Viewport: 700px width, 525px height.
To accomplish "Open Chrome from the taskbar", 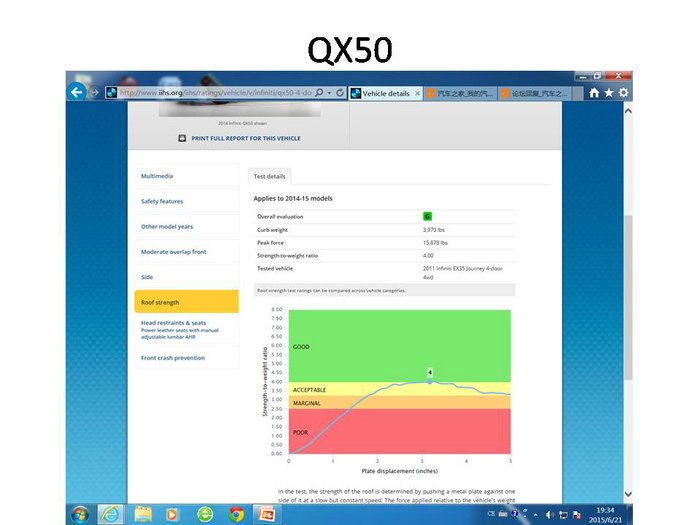I will 236,514.
